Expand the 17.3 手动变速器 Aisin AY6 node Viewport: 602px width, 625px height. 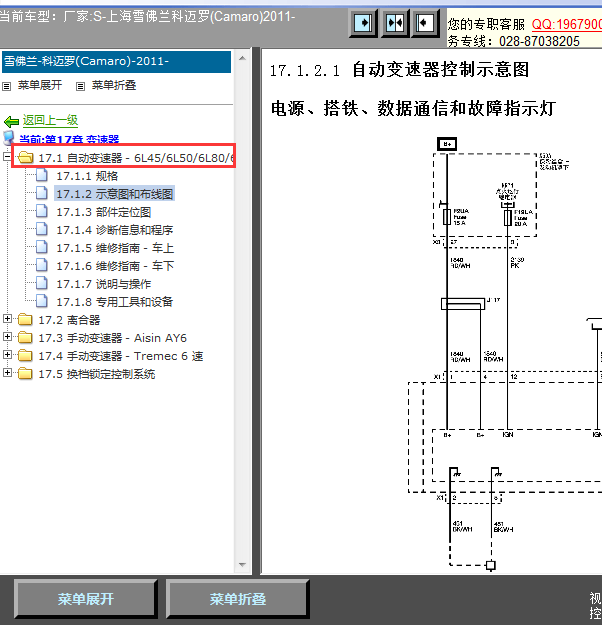(7, 336)
